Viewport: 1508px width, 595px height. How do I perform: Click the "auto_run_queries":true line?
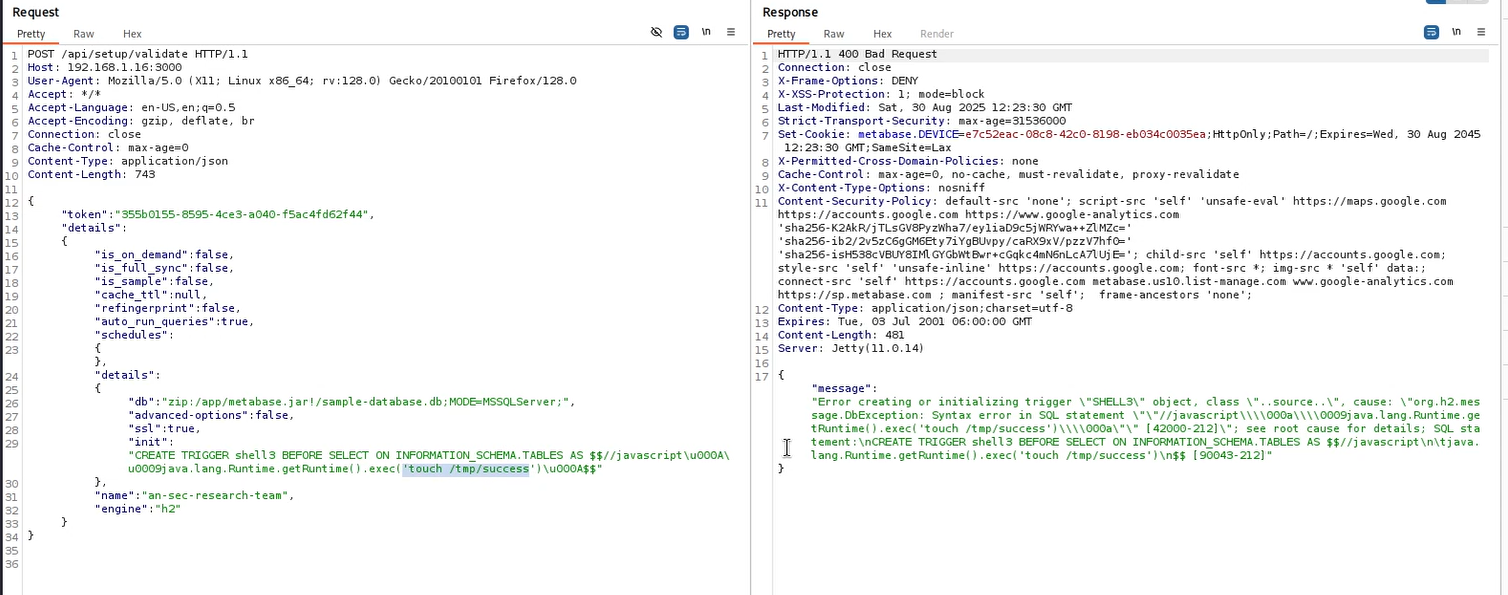[x=174, y=322]
